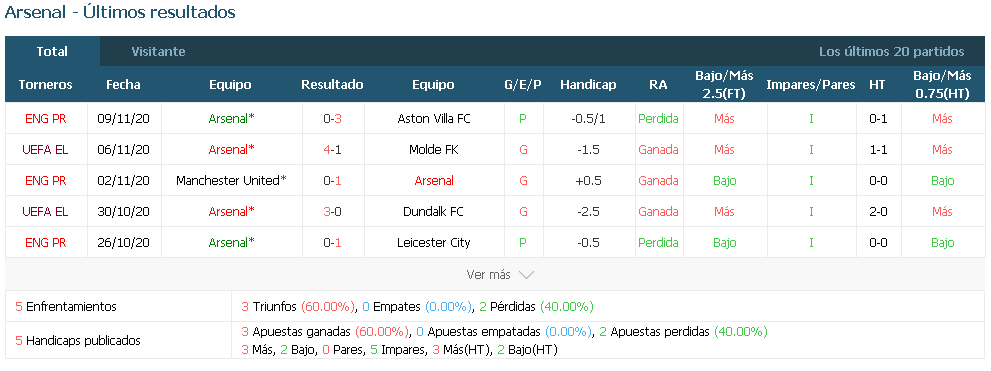Click the Fecha column header
The width and height of the screenshot is (991, 371).
[123, 85]
